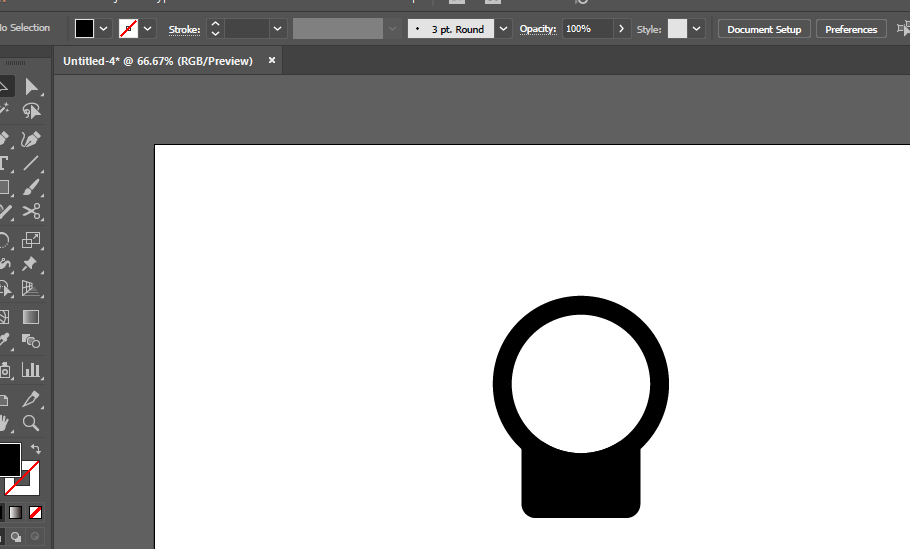Select the Column Graph tool

click(31, 370)
